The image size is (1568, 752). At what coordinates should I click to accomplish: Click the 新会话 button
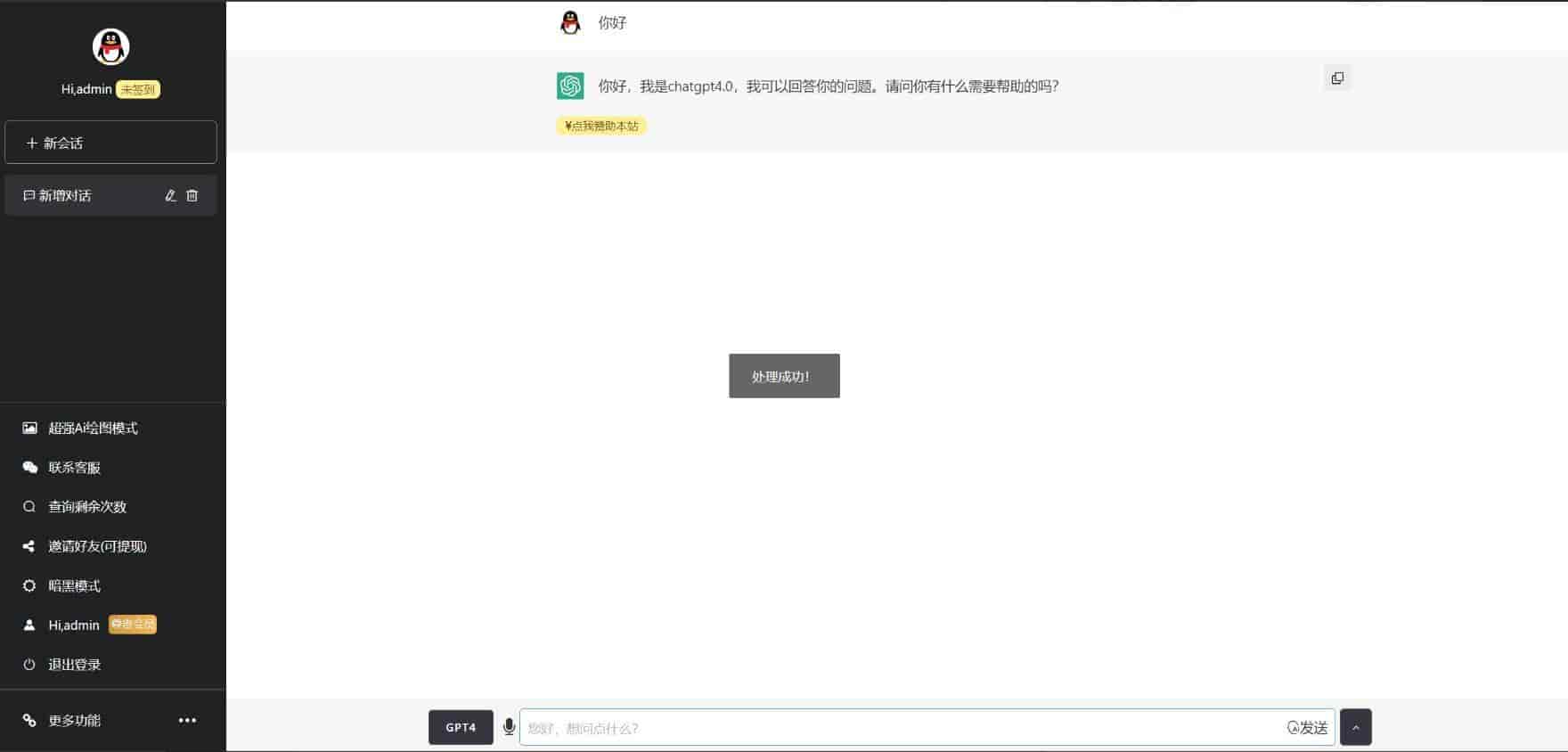[110, 143]
